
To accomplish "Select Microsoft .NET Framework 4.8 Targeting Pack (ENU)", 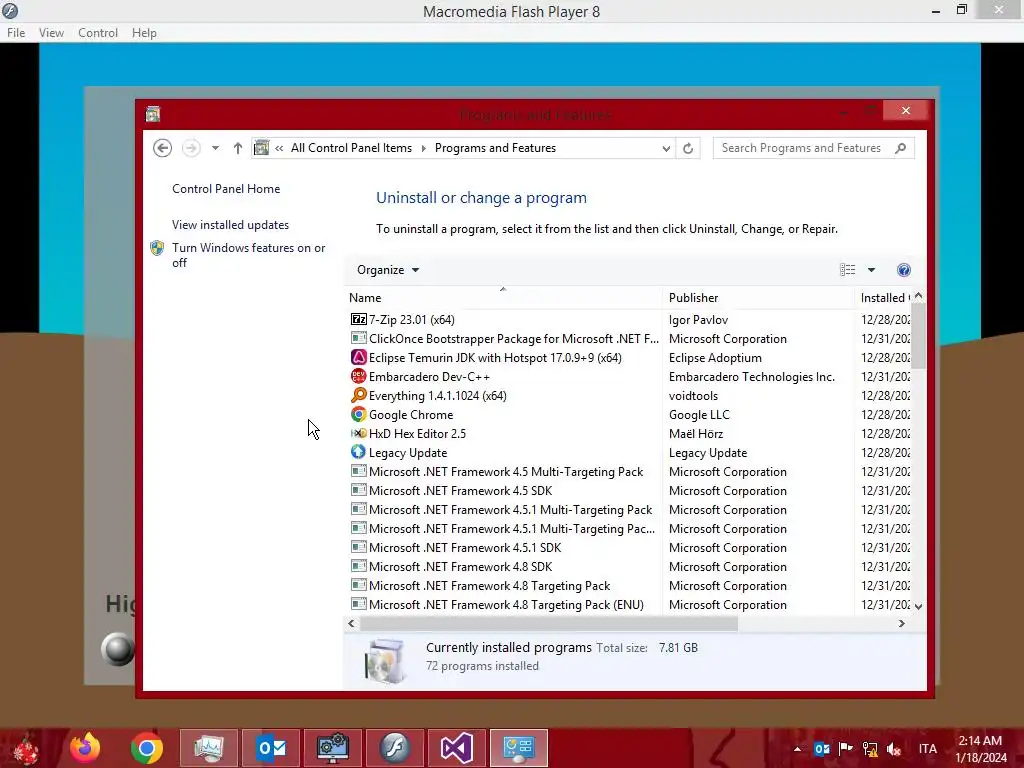I will [506, 605].
